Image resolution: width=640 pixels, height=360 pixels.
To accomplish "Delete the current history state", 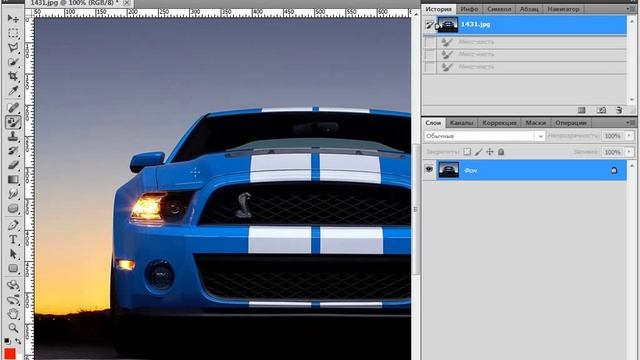I will coord(619,110).
